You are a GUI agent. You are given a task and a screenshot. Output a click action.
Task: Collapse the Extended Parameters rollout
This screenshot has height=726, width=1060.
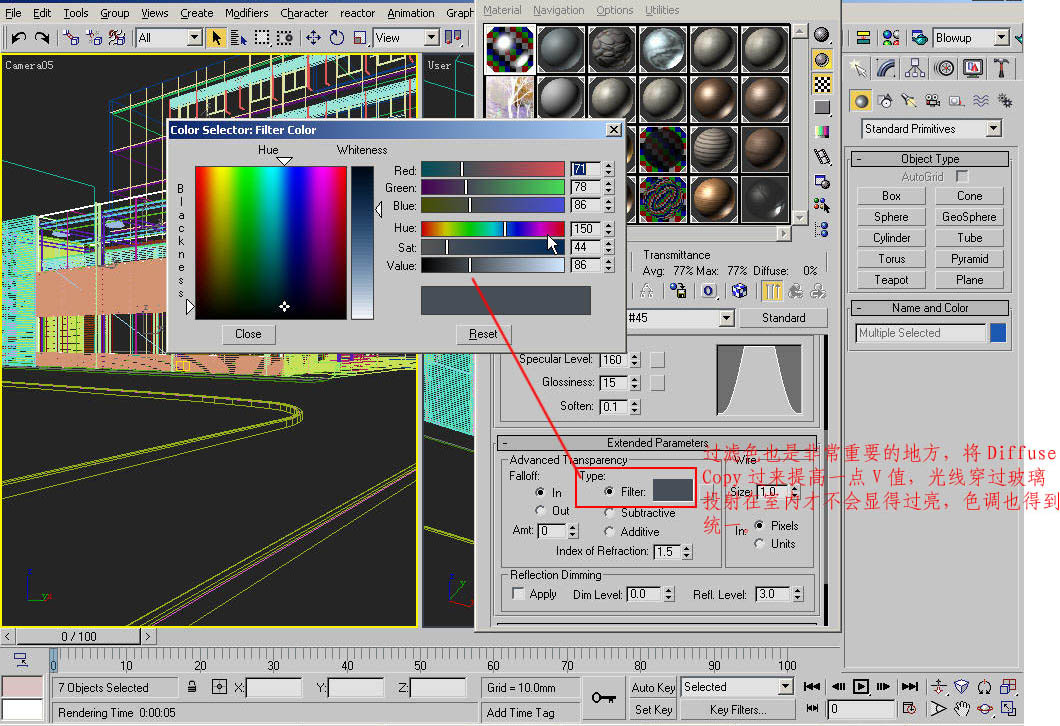click(657, 443)
